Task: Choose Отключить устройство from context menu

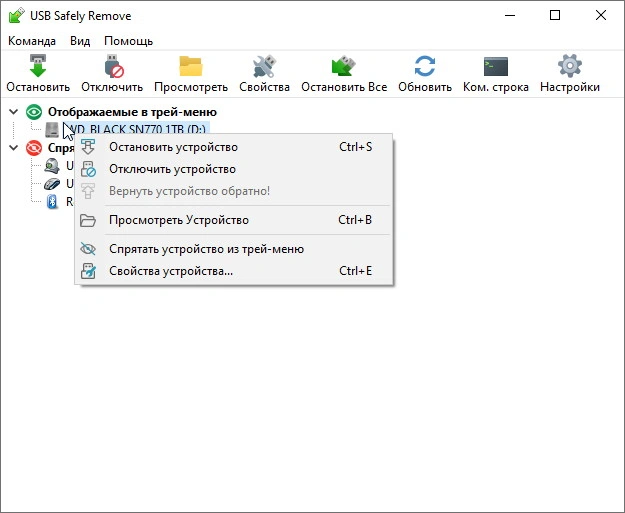Action: (172, 169)
